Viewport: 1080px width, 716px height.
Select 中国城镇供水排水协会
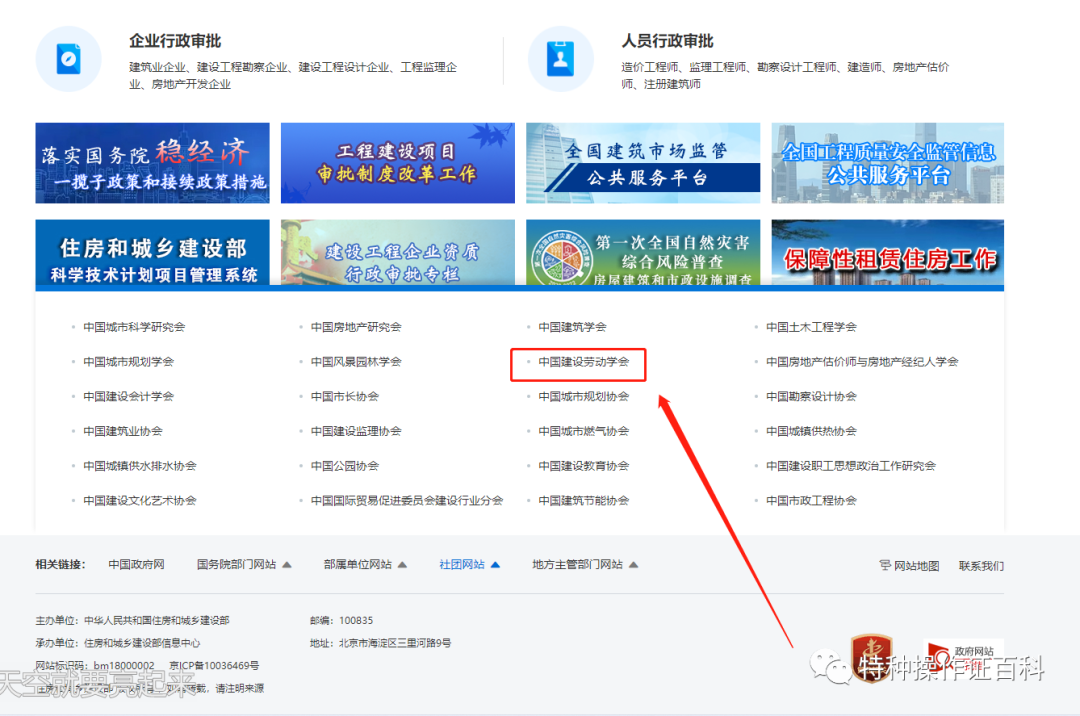pyautogui.click(x=140, y=466)
